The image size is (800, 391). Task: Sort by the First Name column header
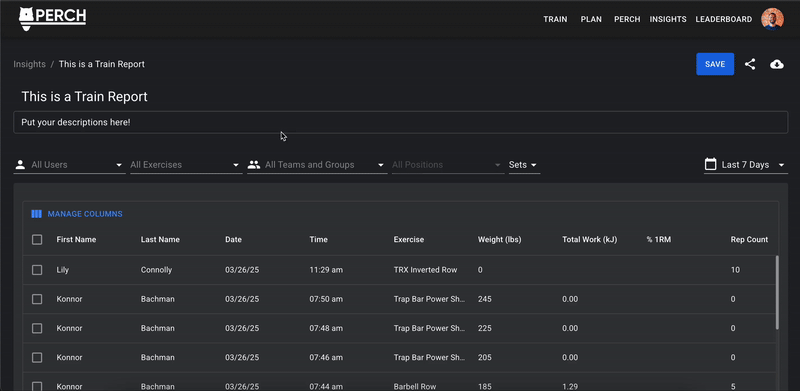pos(76,239)
